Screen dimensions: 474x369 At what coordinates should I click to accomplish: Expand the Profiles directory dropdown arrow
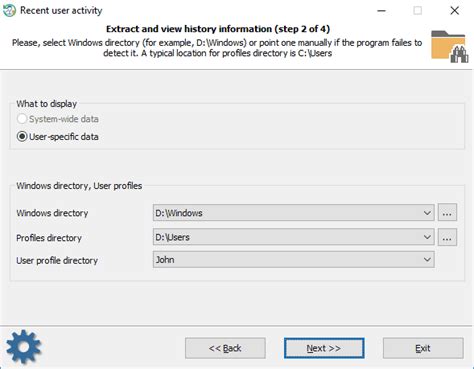coord(427,237)
